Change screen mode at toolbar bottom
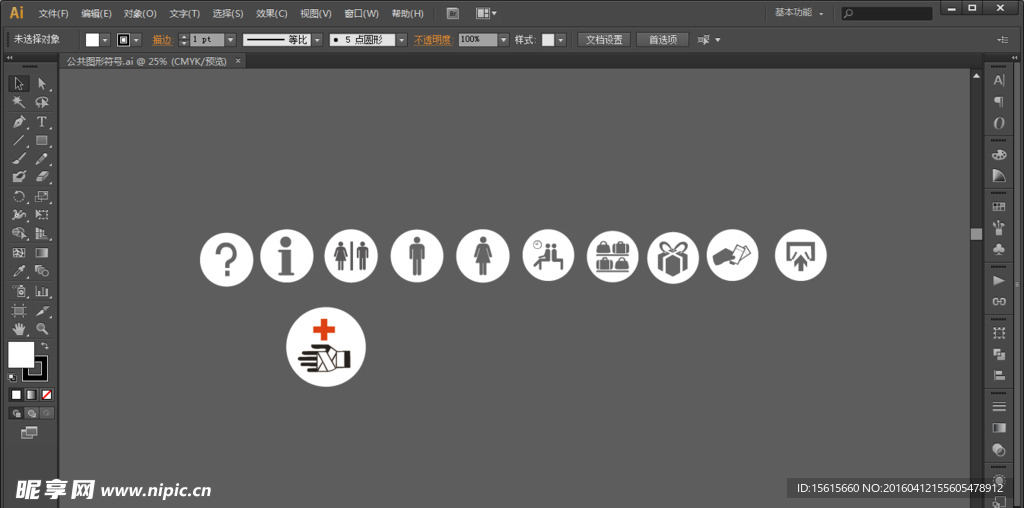Image resolution: width=1024 pixels, height=508 pixels. [x=29, y=432]
